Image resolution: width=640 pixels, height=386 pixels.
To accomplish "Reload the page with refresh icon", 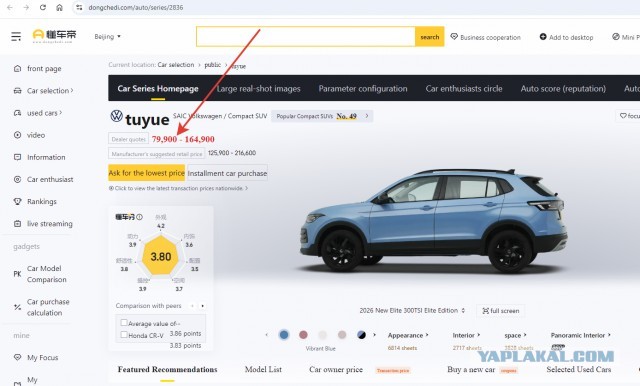I will [42, 7].
